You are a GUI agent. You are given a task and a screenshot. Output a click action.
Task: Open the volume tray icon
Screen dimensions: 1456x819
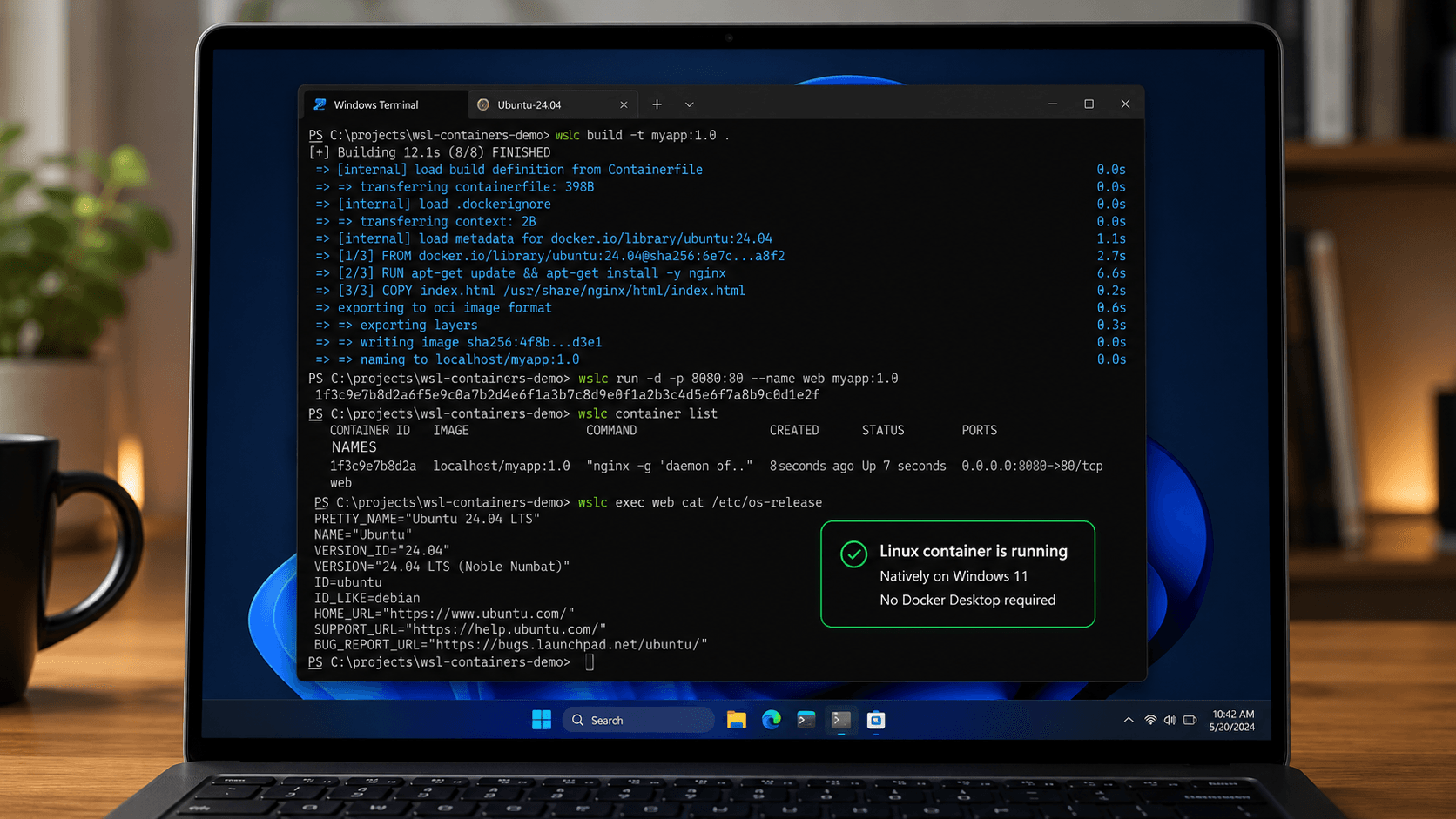click(x=1170, y=720)
